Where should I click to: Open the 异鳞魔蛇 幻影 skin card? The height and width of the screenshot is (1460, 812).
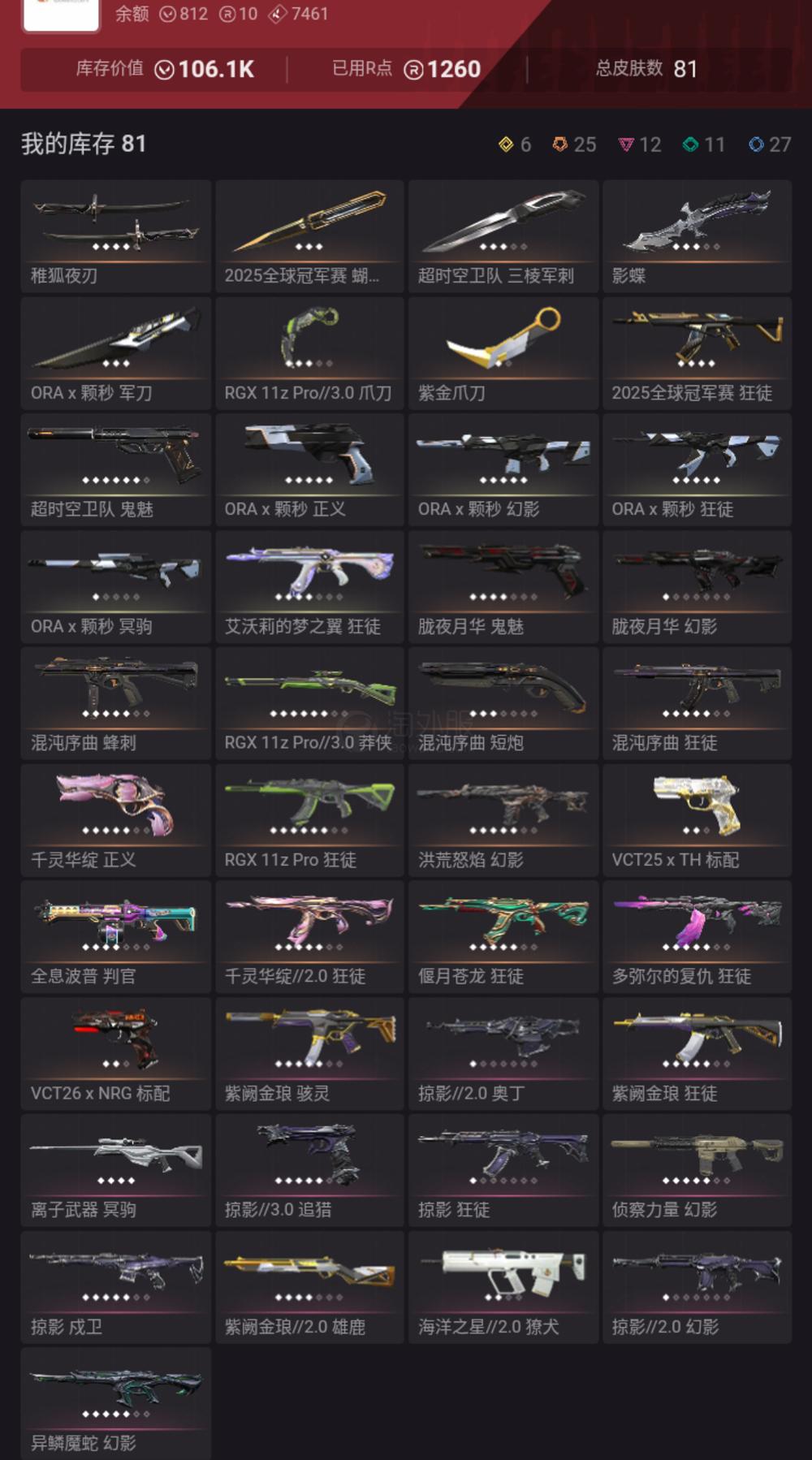tap(116, 1404)
